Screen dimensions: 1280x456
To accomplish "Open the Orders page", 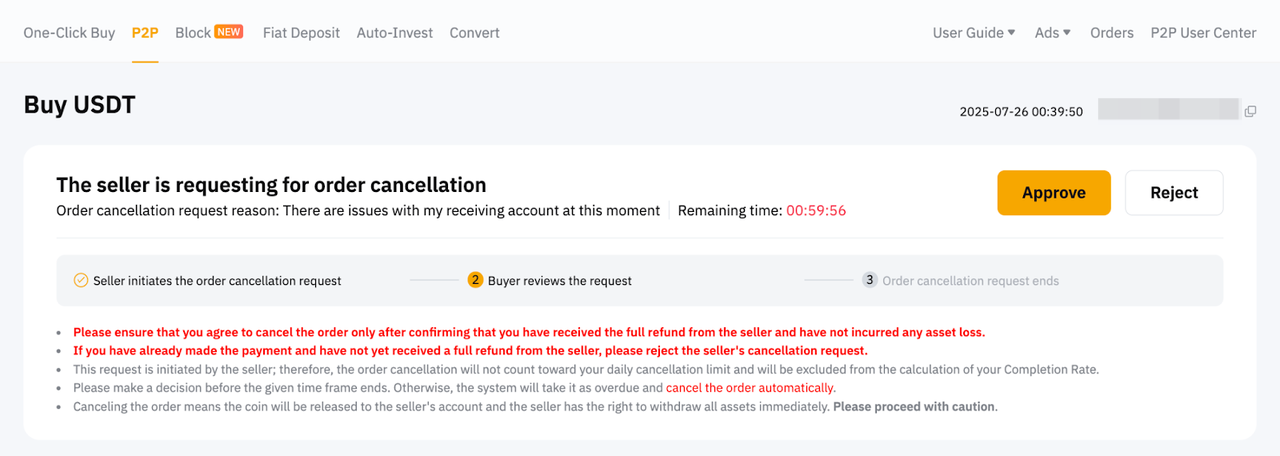I will click(1112, 33).
